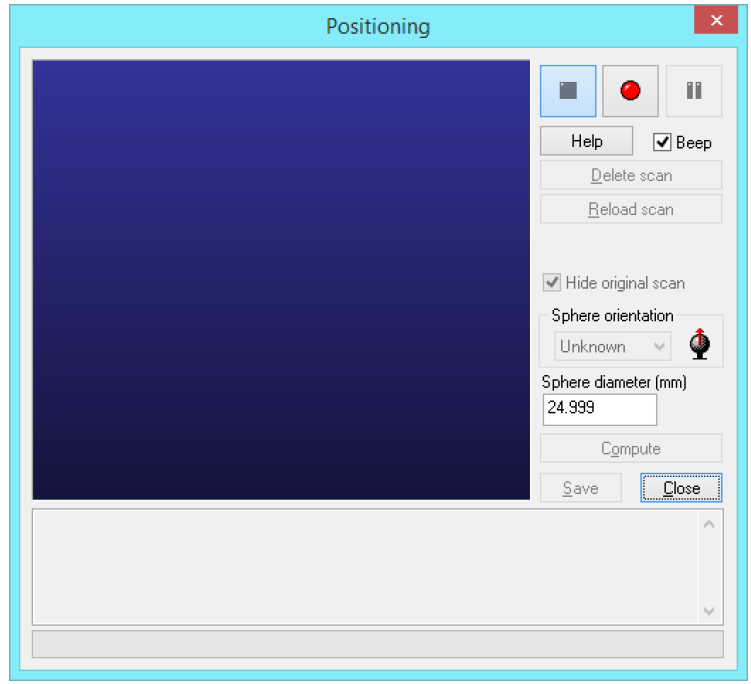This screenshot has width=751, height=684.
Task: Click the sphere orientation arrow icon
Action: click(x=700, y=344)
